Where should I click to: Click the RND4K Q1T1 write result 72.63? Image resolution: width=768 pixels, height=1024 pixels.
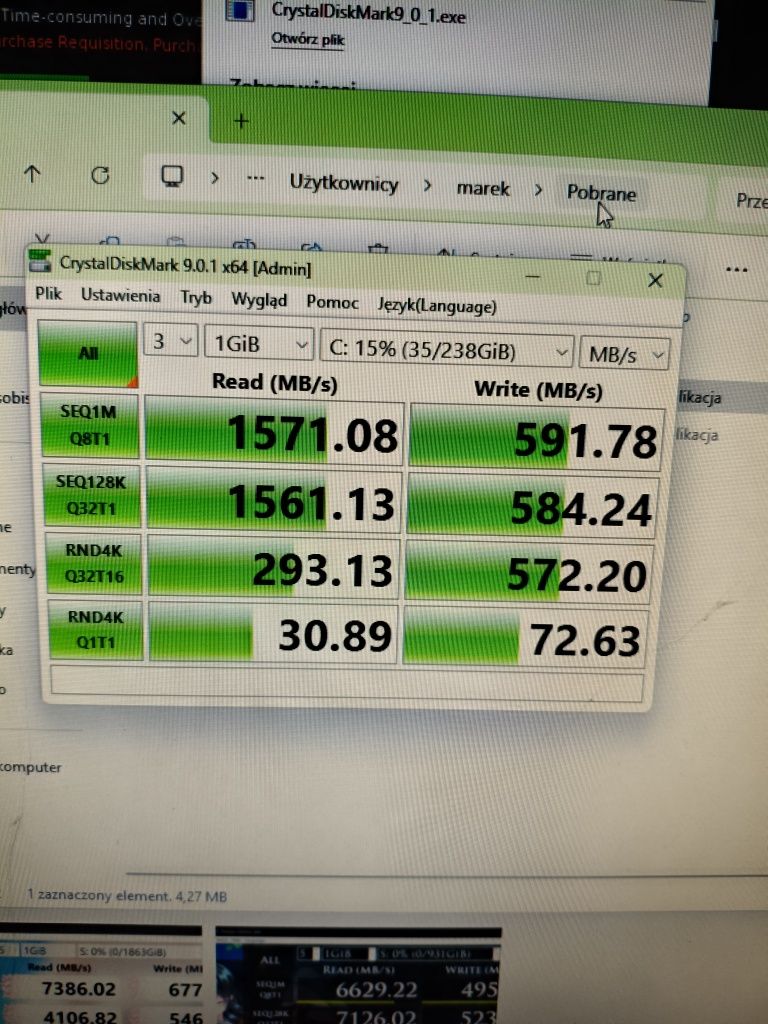[526, 637]
